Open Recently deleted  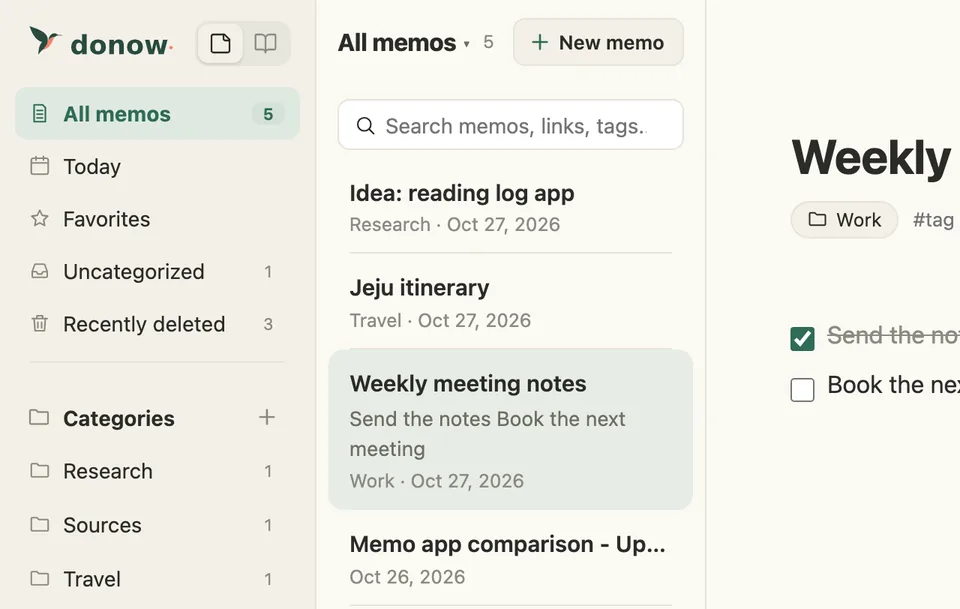click(x=157, y=324)
